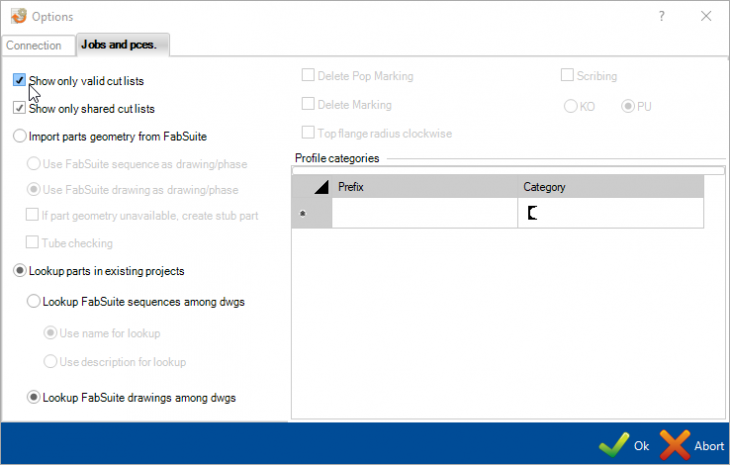Screen dimensions: 730x465
Task: Click the grid corner select-all triangle
Action: tap(320, 187)
